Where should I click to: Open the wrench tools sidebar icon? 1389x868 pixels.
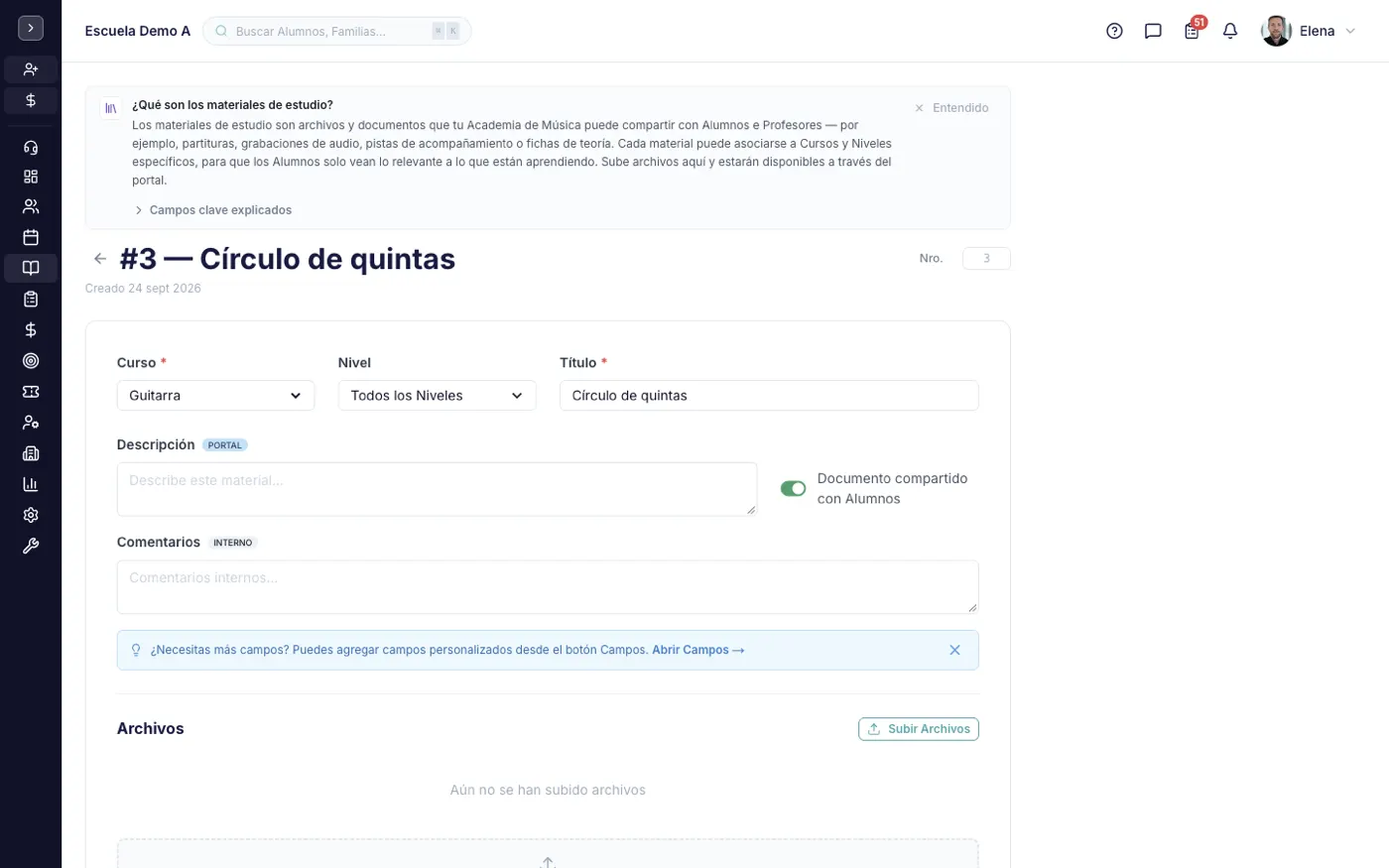(31, 546)
